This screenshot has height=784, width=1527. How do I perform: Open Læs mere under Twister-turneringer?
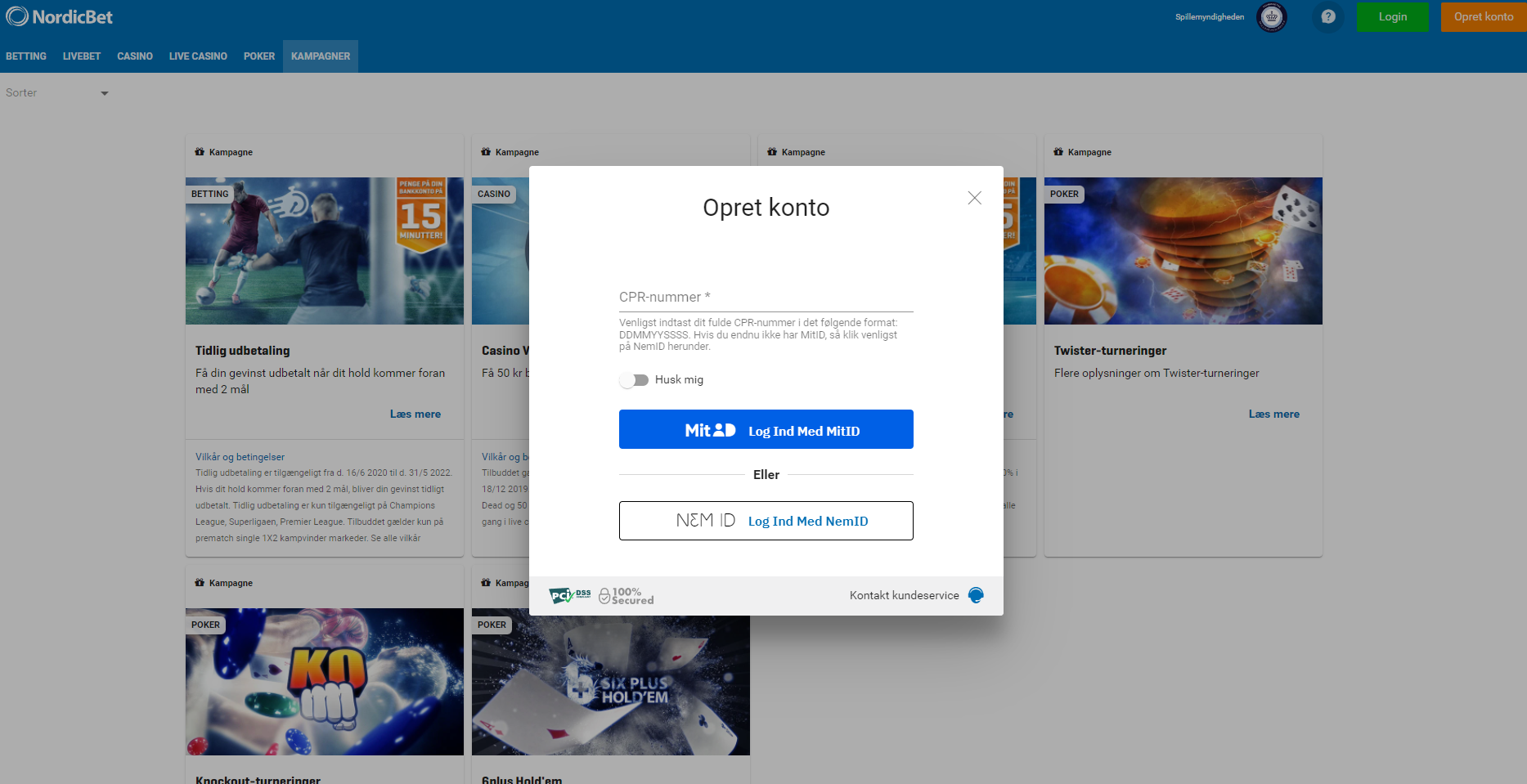[1273, 414]
